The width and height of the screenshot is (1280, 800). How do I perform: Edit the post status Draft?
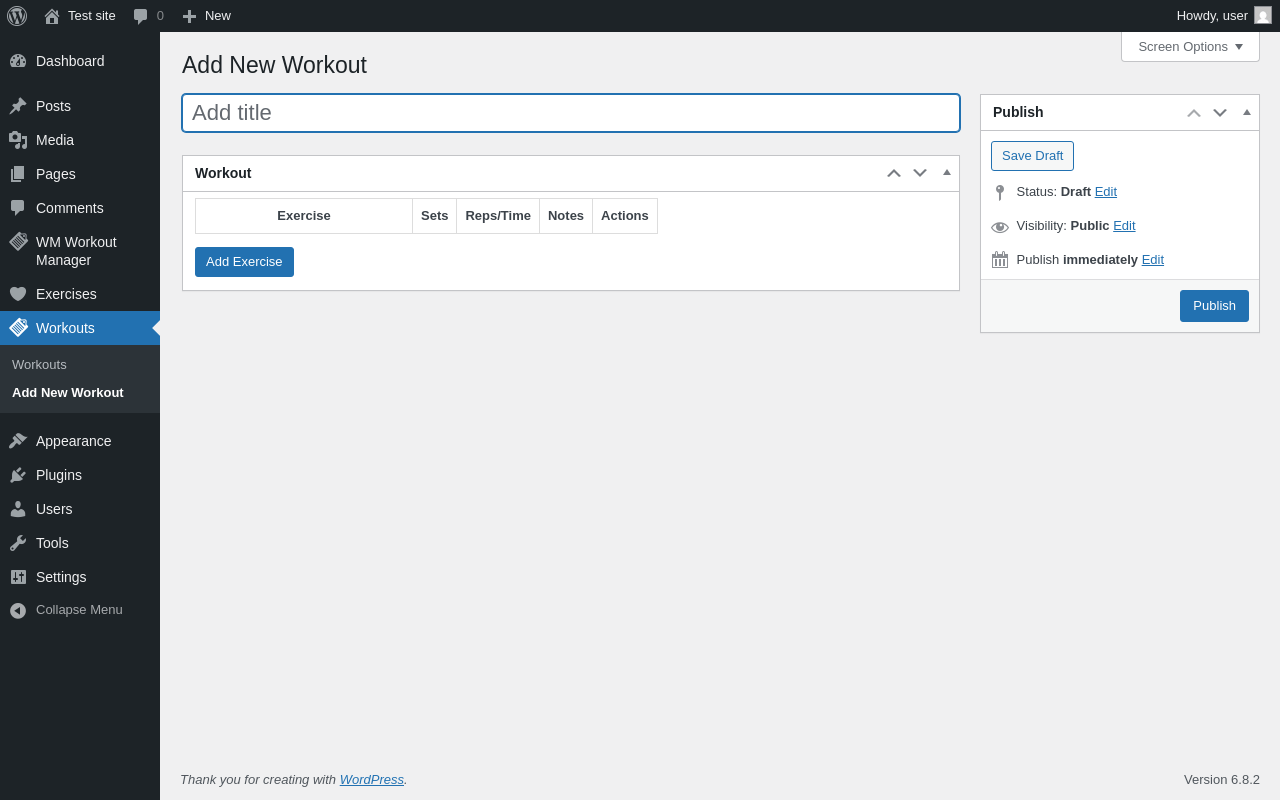point(1106,192)
